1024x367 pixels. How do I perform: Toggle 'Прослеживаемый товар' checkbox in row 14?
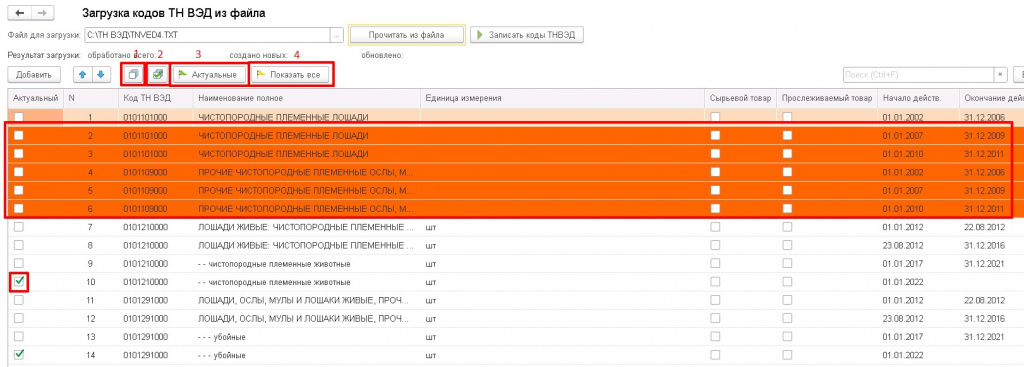point(788,355)
